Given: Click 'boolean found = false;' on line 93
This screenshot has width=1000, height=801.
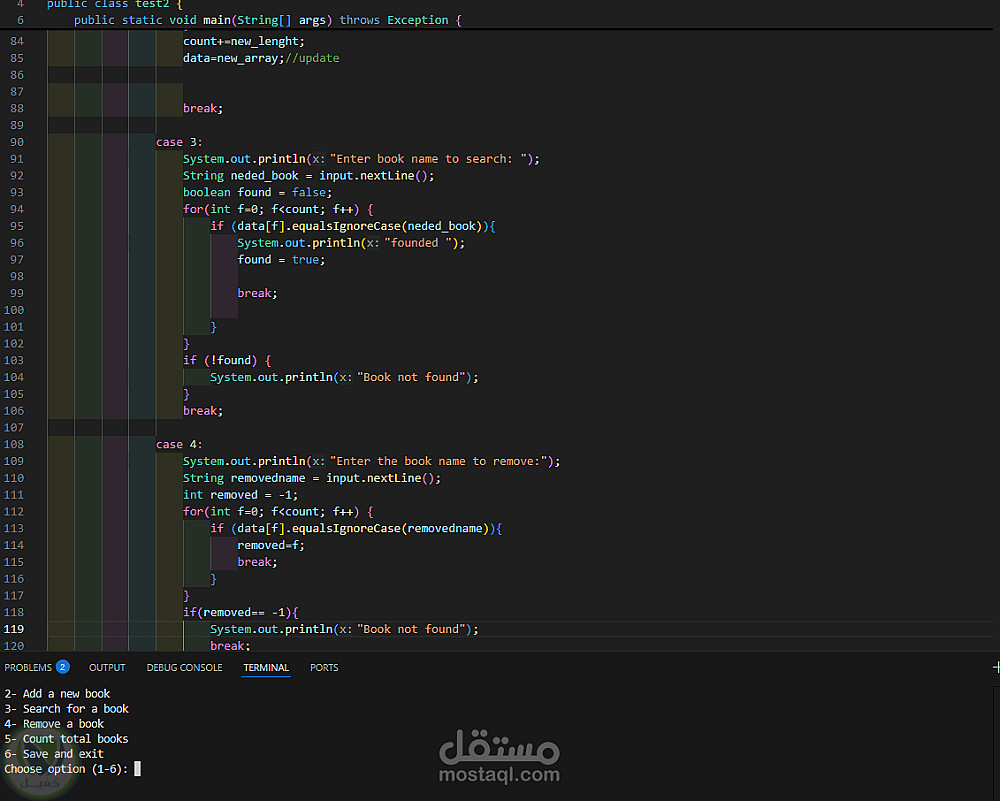Looking at the screenshot, I should click(x=258, y=193).
